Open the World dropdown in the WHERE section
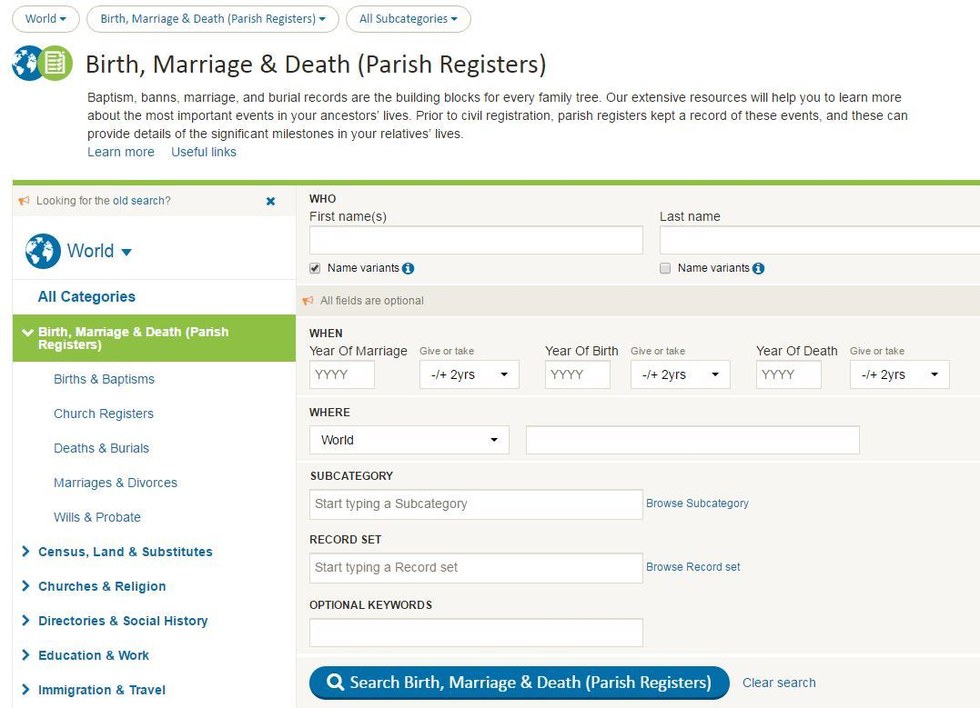980x708 pixels. [x=408, y=439]
